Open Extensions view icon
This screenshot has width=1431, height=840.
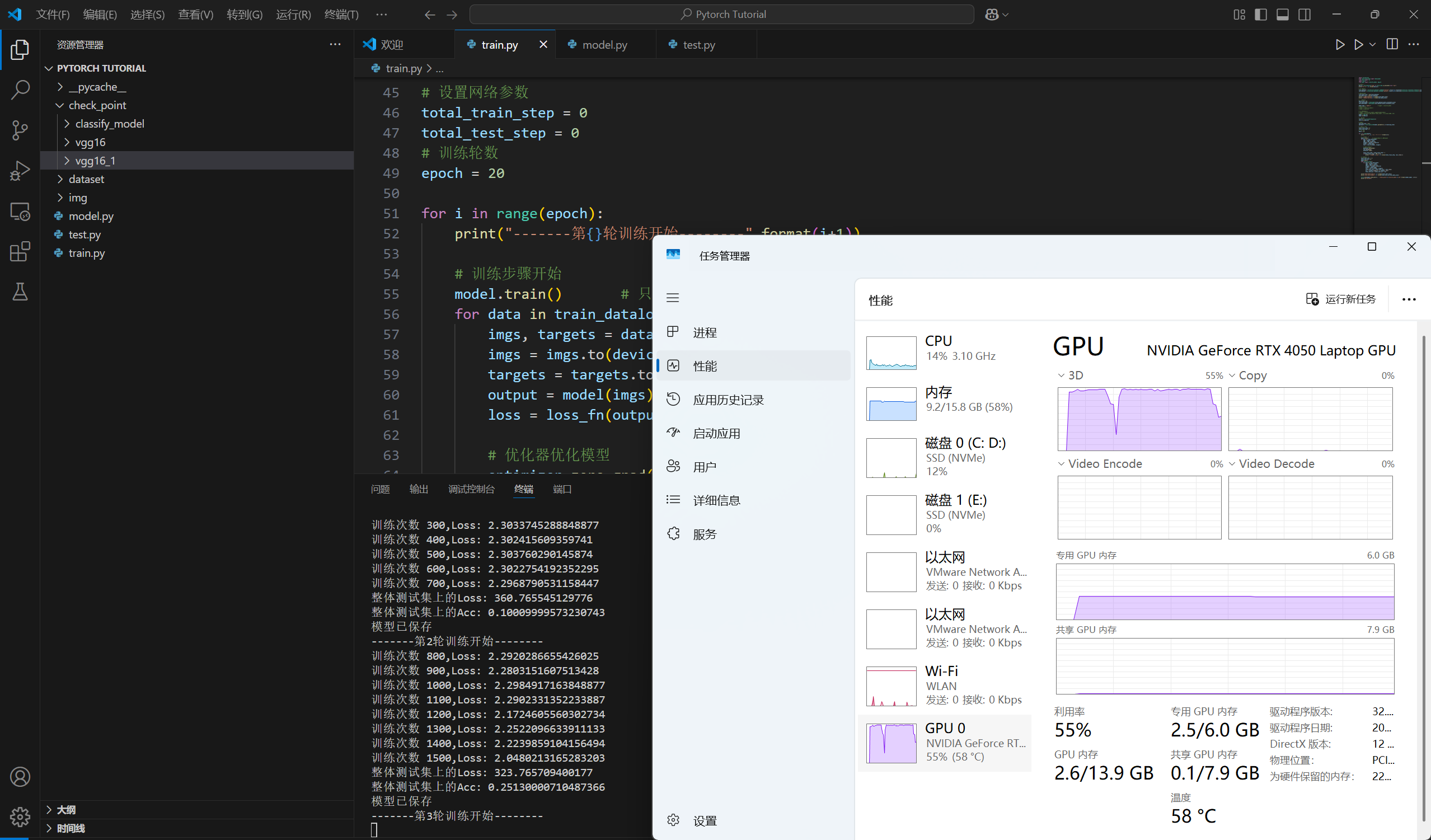[20, 252]
